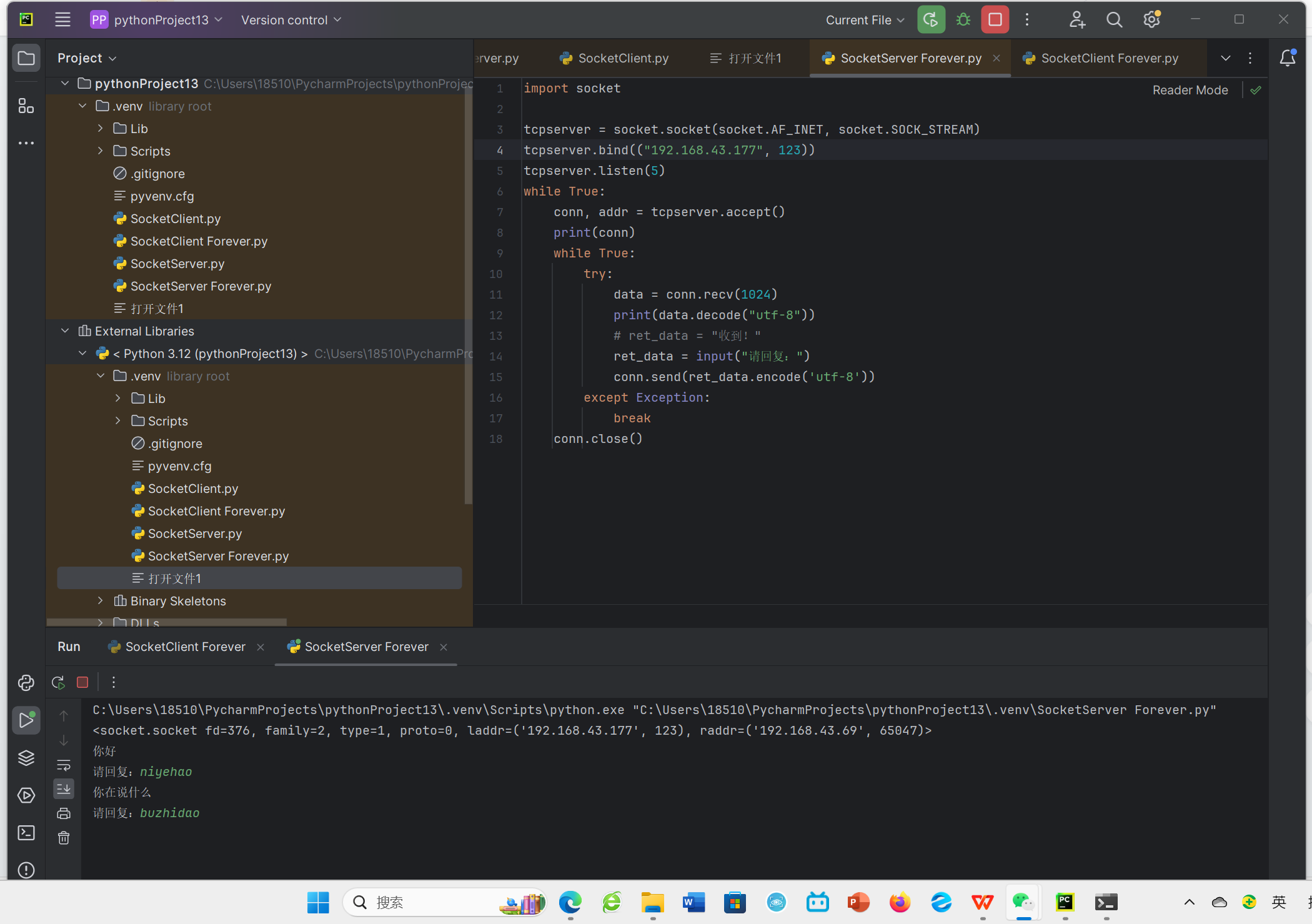This screenshot has height=924, width=1312.
Task: Toggle the Project tool window folder button
Action: coord(26,58)
